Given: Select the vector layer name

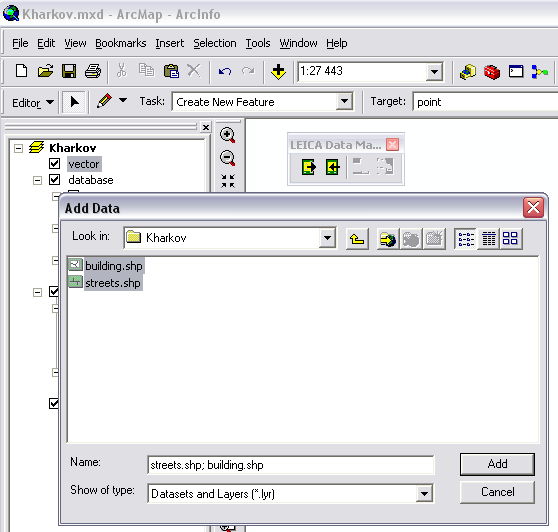Looking at the screenshot, I should point(84,164).
